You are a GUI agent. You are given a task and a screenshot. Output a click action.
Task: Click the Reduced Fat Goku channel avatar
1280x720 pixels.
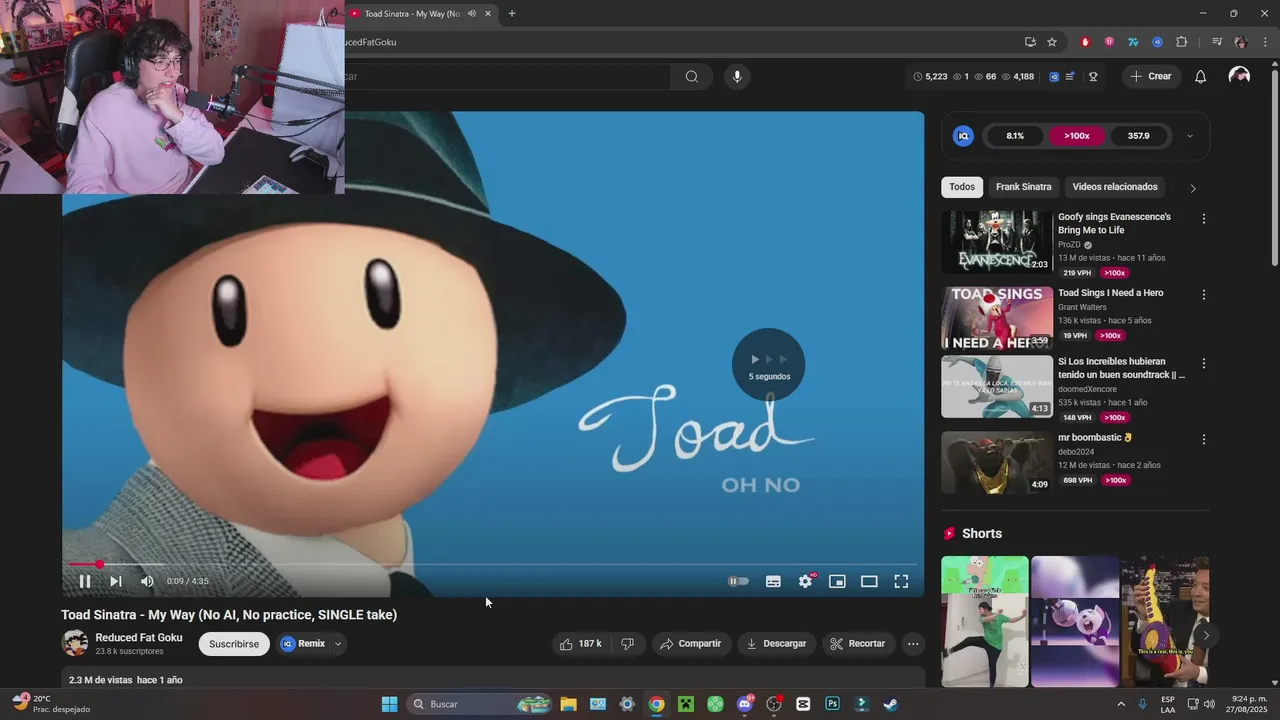[x=75, y=643]
